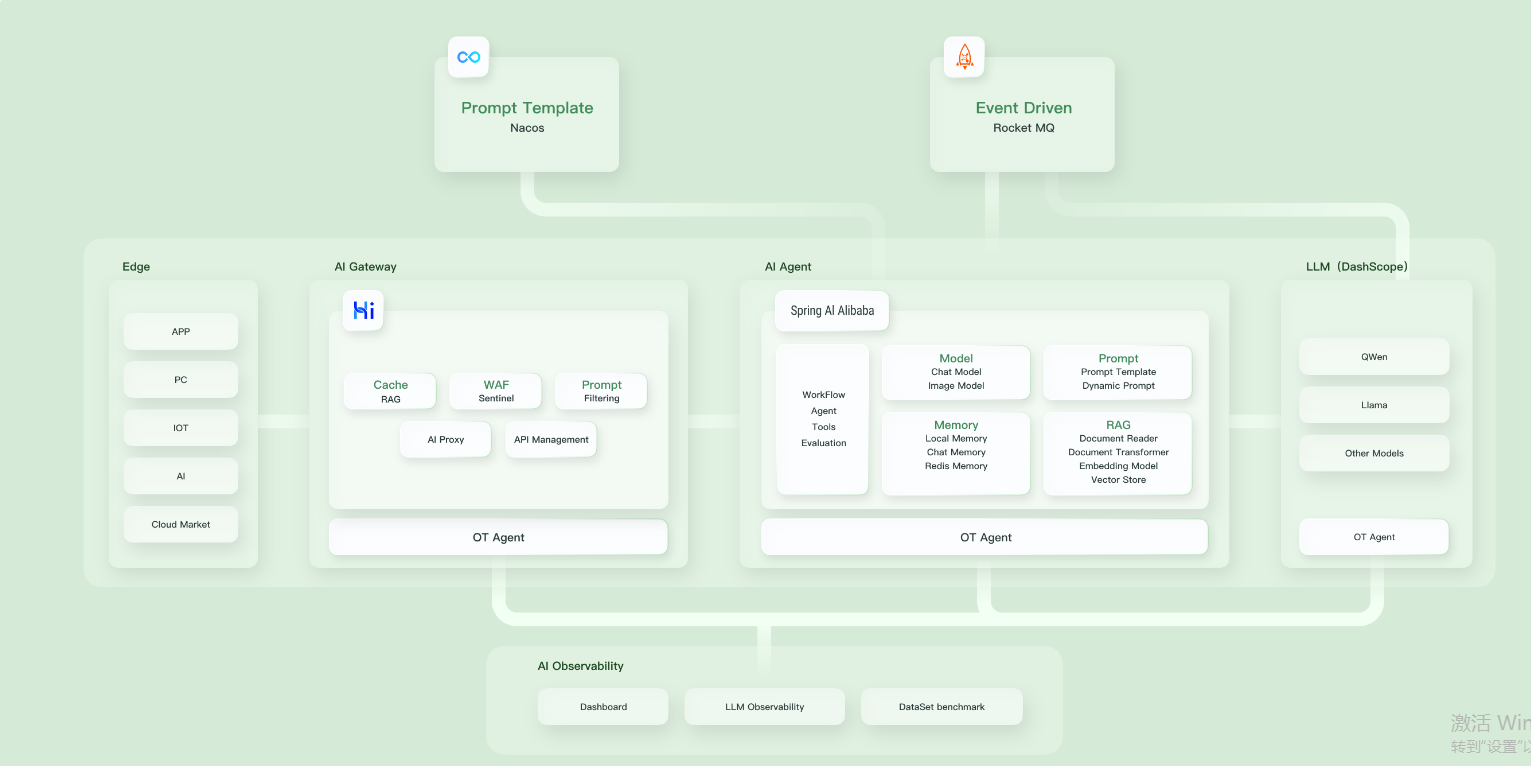Click the Local Memory text
Image resolution: width=1531 pixels, height=766 pixels.
[956, 439]
